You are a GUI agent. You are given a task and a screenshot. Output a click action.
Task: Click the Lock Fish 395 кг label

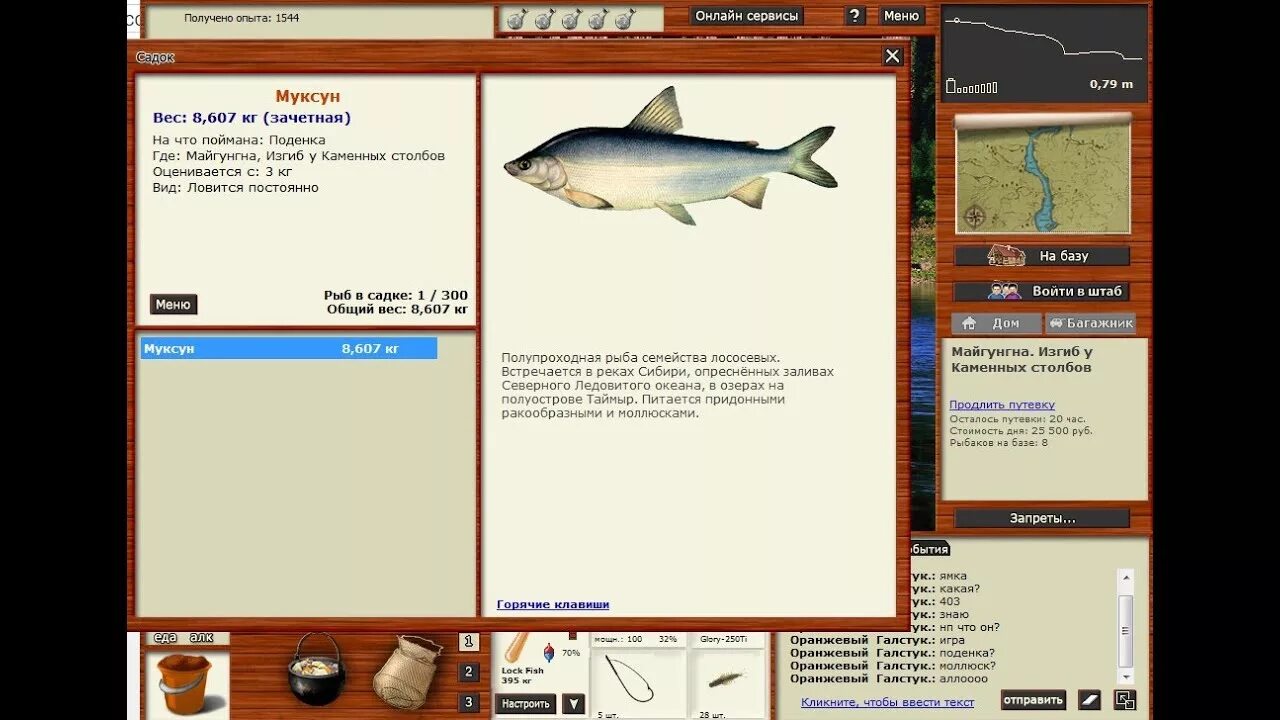(523, 676)
